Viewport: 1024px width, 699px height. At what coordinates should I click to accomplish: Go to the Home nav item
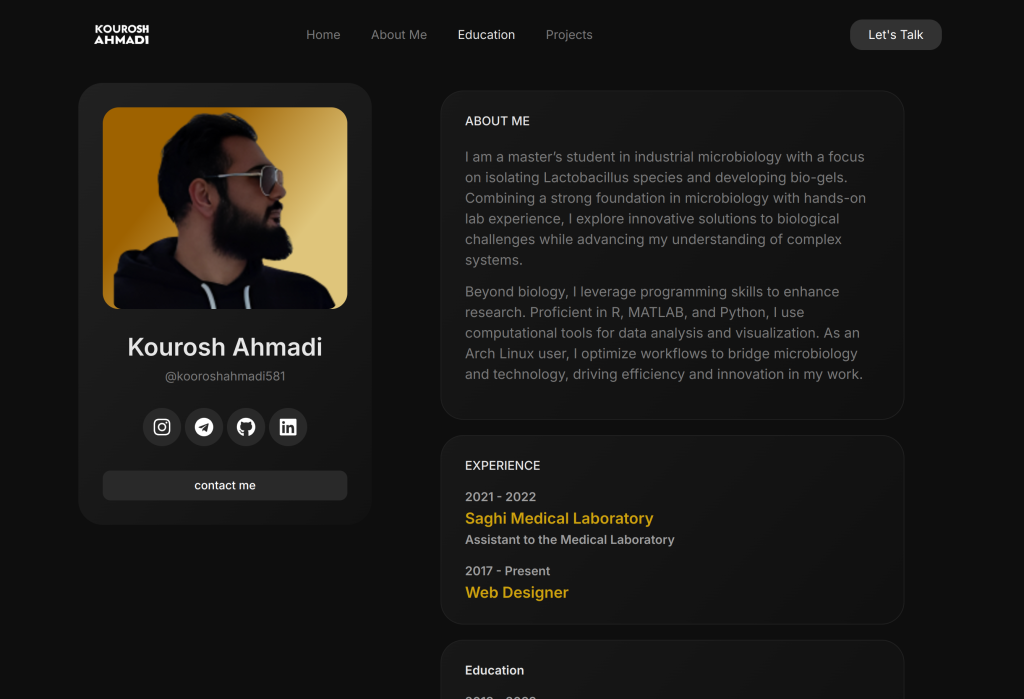click(323, 35)
